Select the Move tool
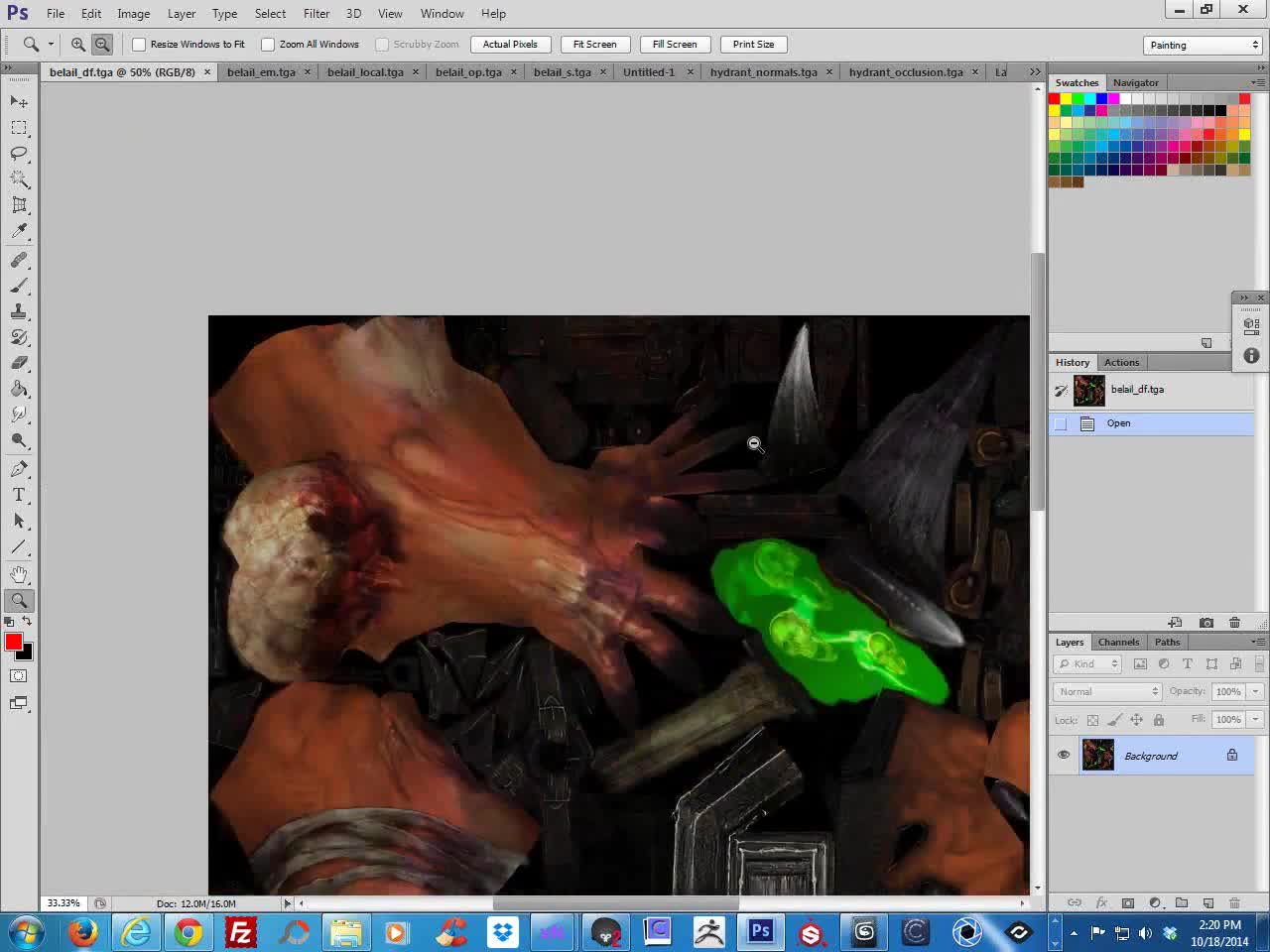This screenshot has height=952, width=1270. point(19,102)
